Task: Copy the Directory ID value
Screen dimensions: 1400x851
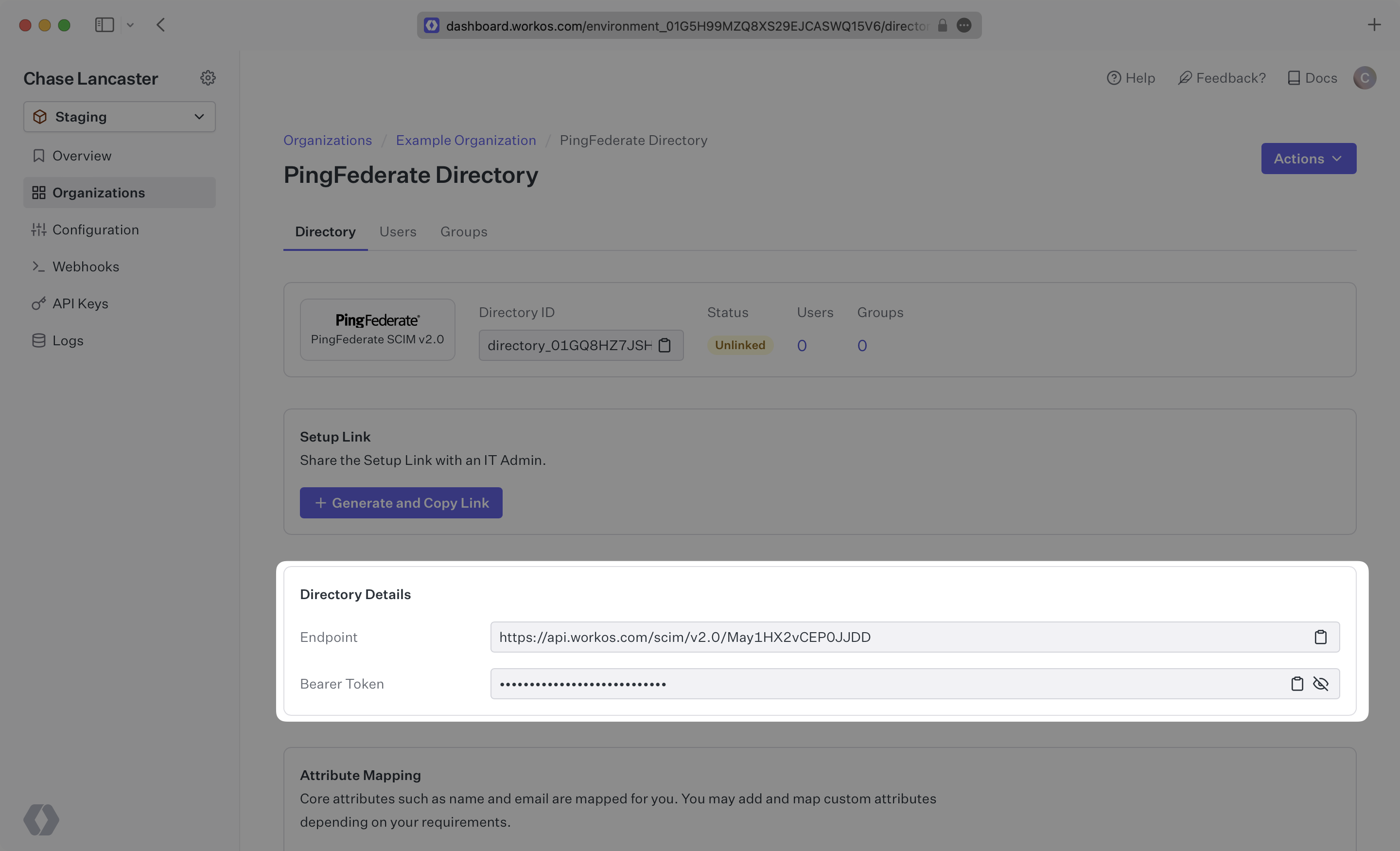Action: click(665, 345)
